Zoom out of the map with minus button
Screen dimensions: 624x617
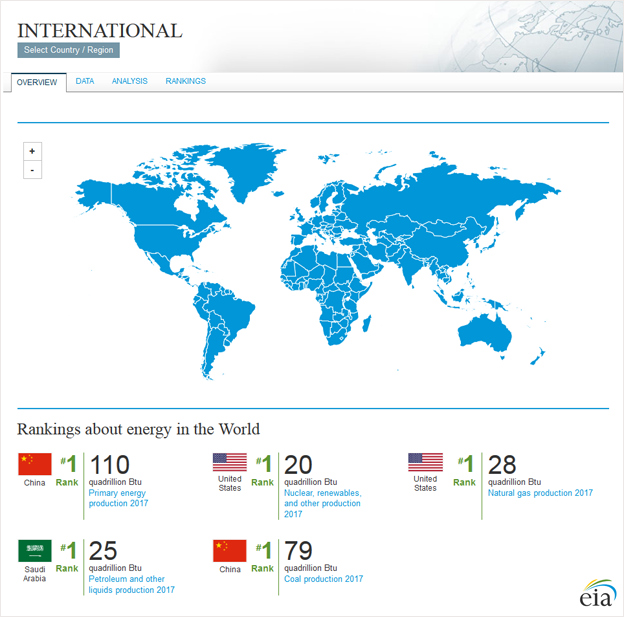pos(32,170)
